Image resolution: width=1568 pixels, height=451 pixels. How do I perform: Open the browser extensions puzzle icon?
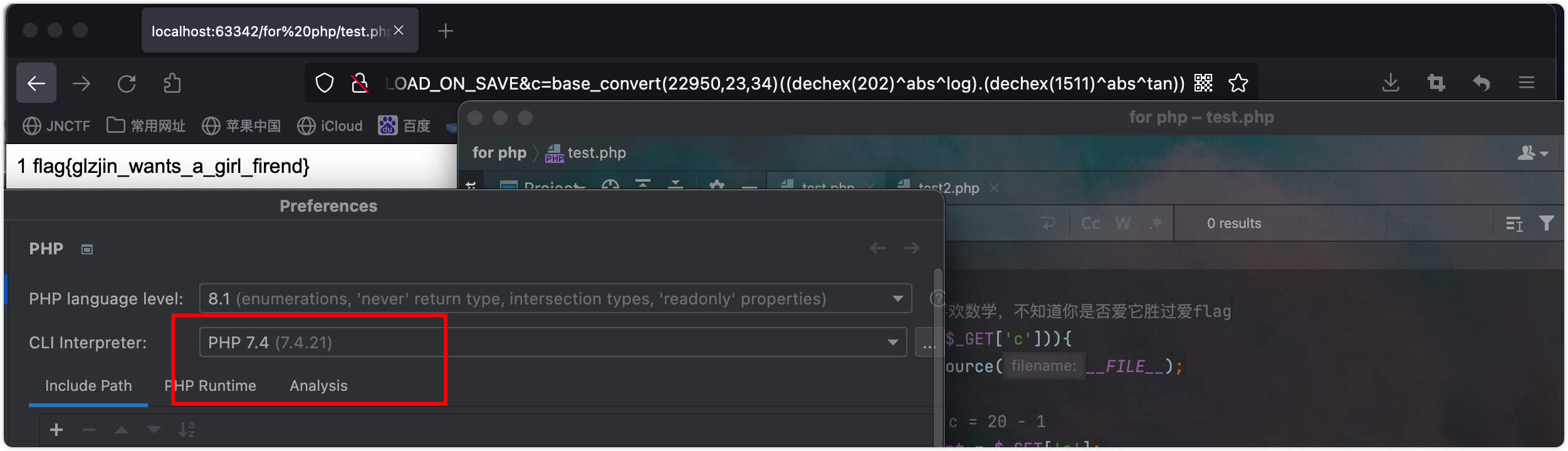click(x=172, y=83)
